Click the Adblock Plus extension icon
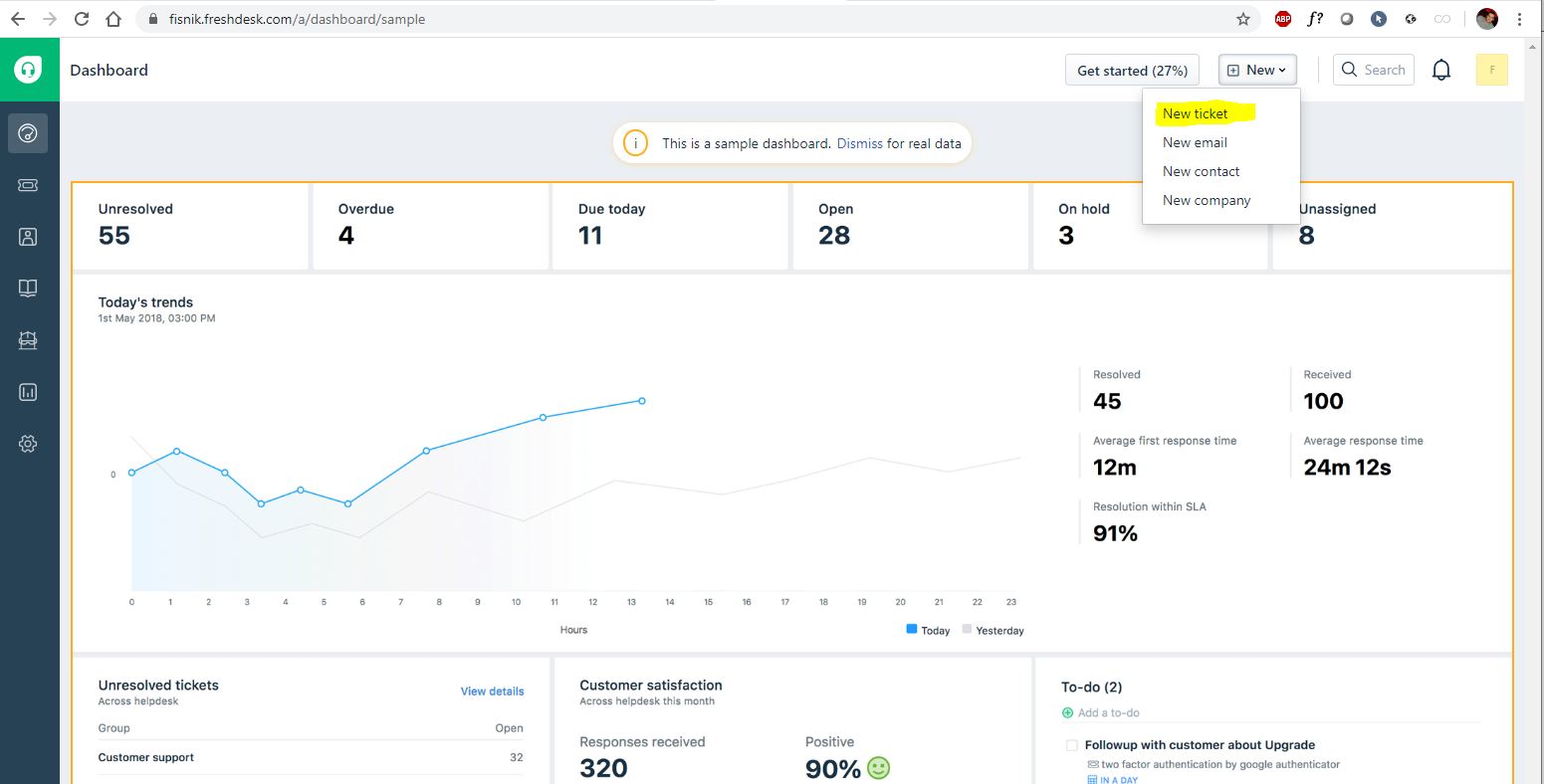Screen dimensions: 1544x784 pos(1283,19)
